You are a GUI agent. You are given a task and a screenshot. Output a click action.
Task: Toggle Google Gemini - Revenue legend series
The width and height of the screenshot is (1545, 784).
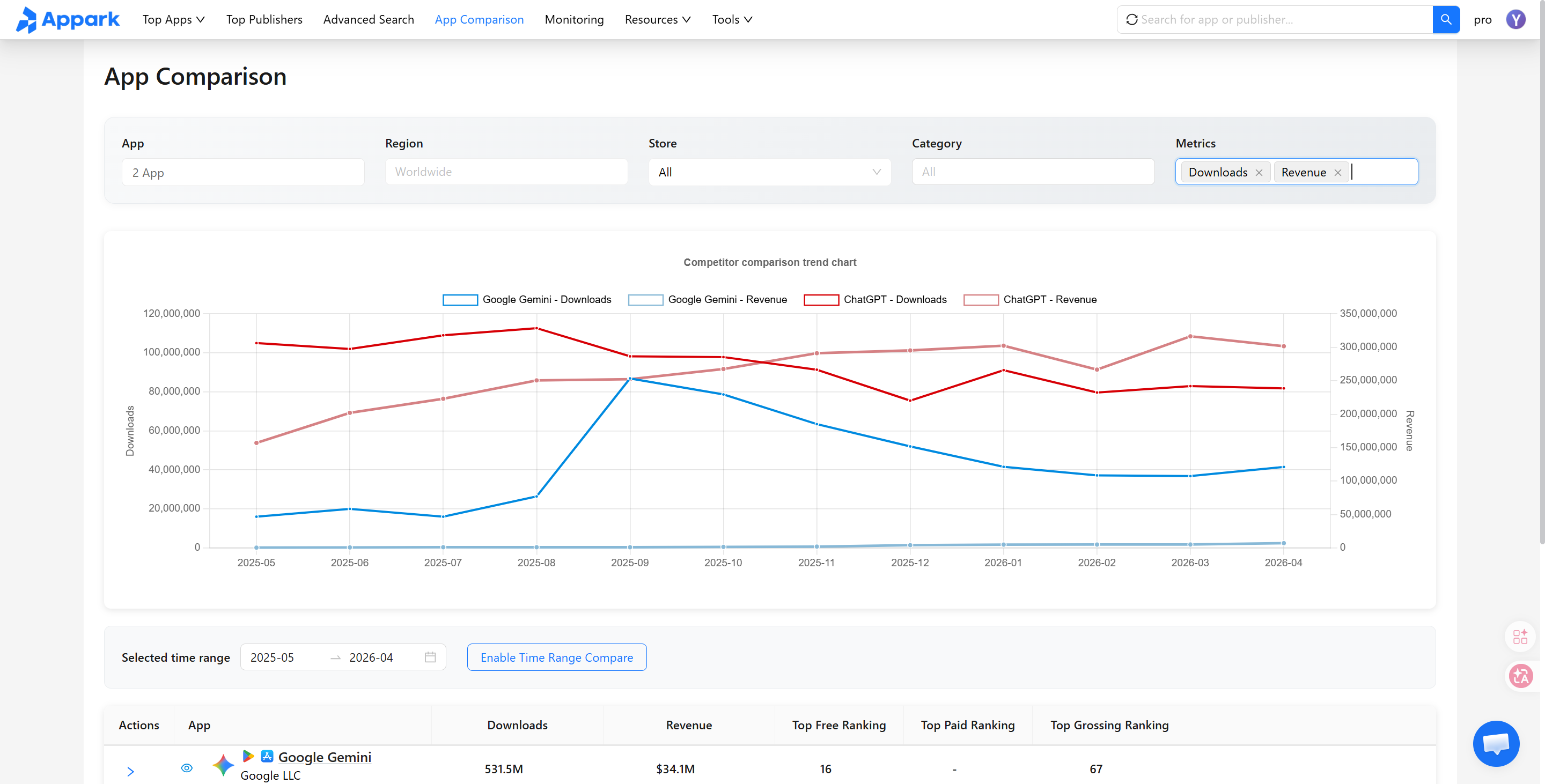click(x=707, y=300)
